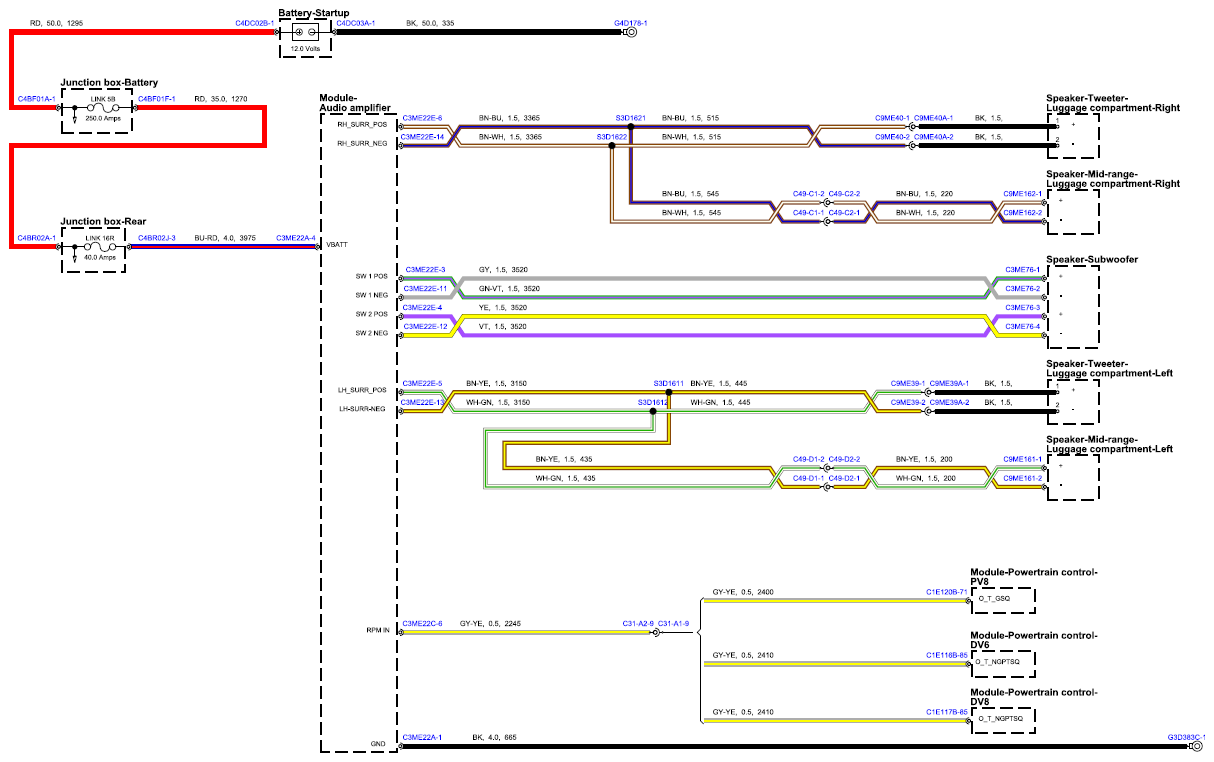Select the VBATT pin name
Screen dimensions: 1214x762
point(336,244)
